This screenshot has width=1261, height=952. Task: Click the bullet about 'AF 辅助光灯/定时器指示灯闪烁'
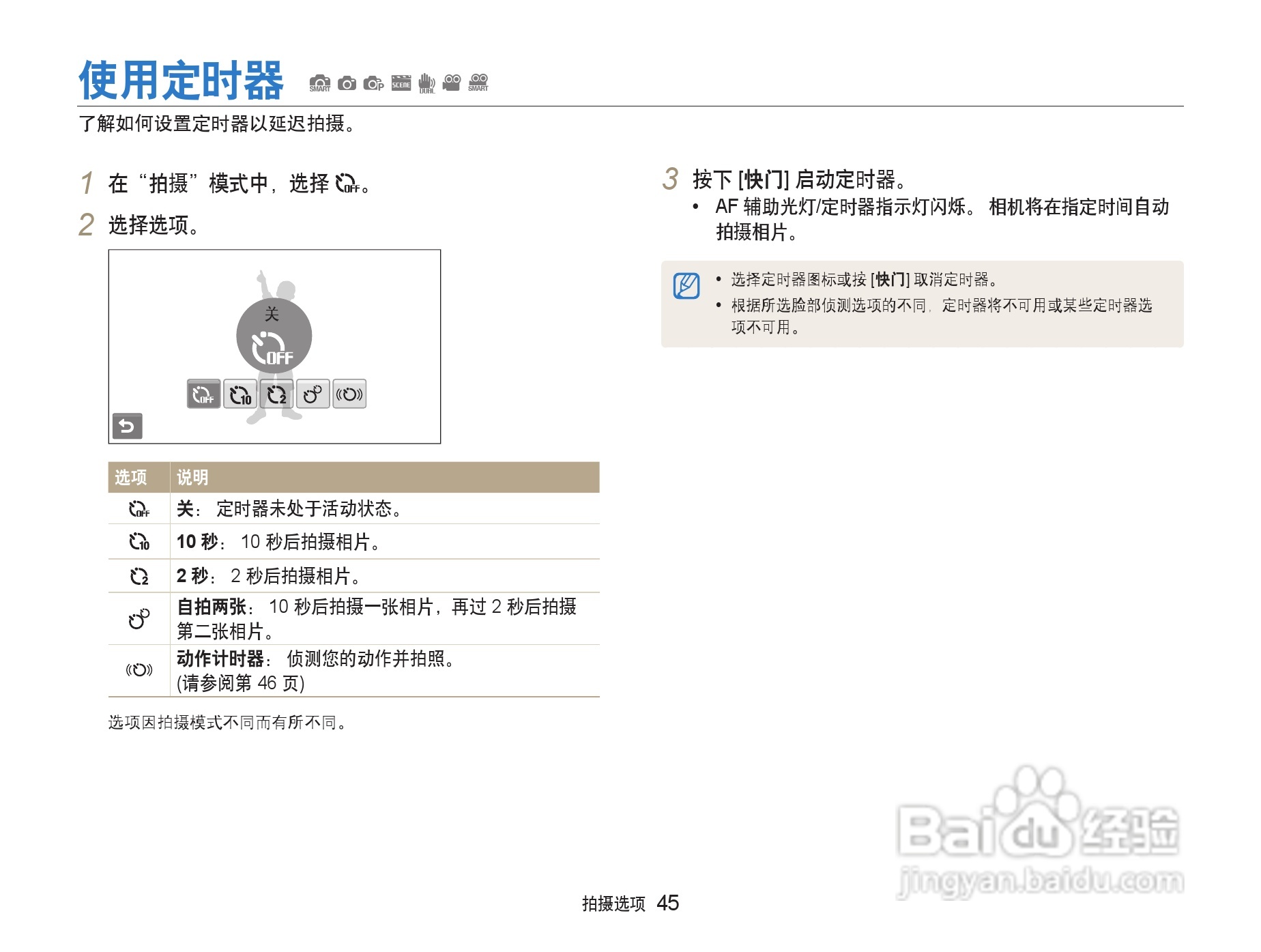[x=942, y=220]
